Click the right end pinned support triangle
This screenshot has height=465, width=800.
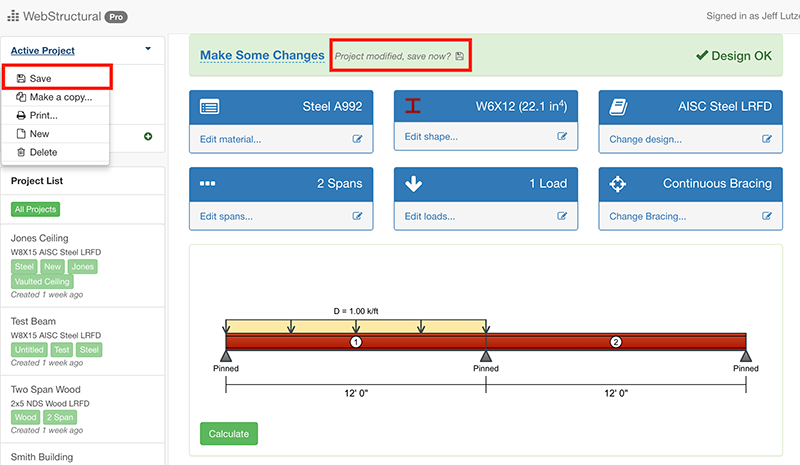click(745, 356)
